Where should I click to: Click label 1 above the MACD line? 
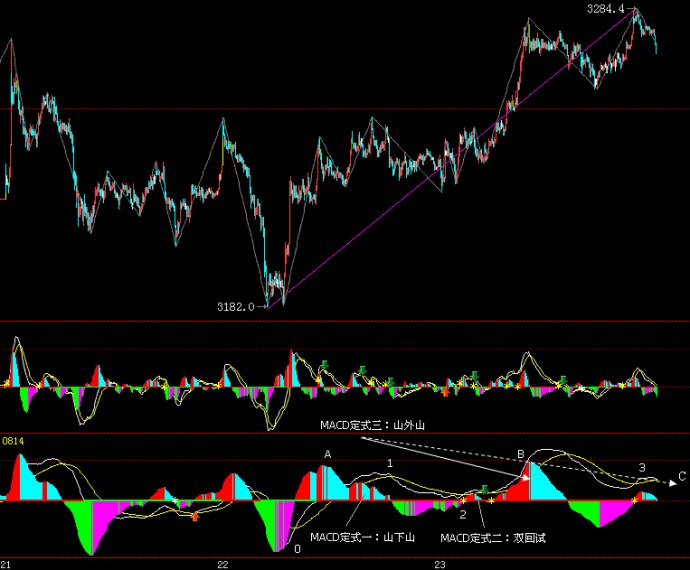click(389, 463)
